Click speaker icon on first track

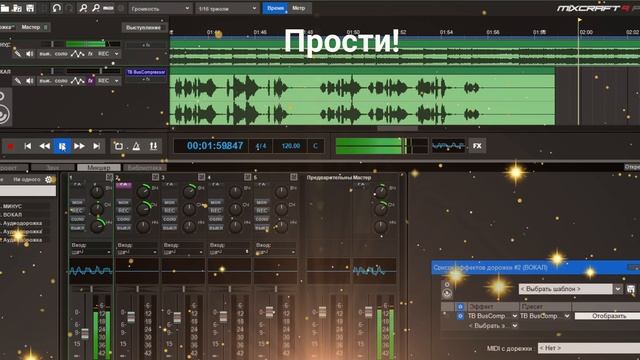pos(30,54)
